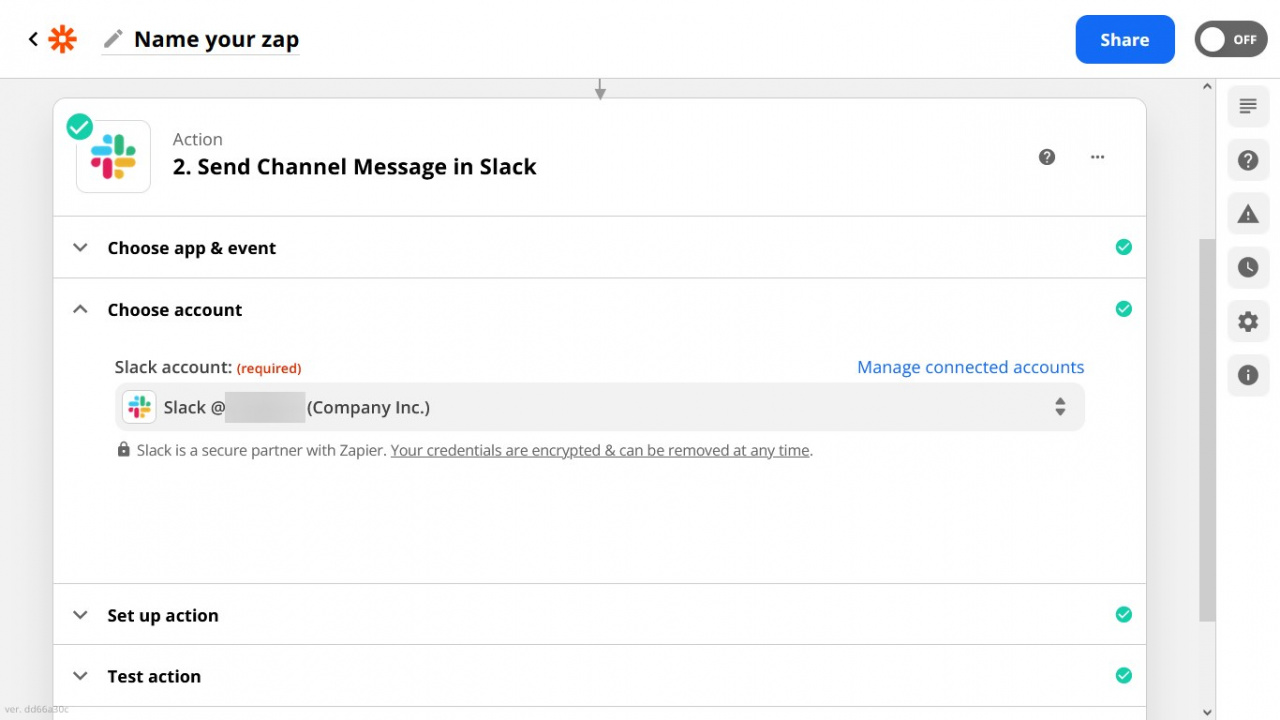This screenshot has height=720, width=1280.
Task: Expand the Test action section
Action: 599,676
